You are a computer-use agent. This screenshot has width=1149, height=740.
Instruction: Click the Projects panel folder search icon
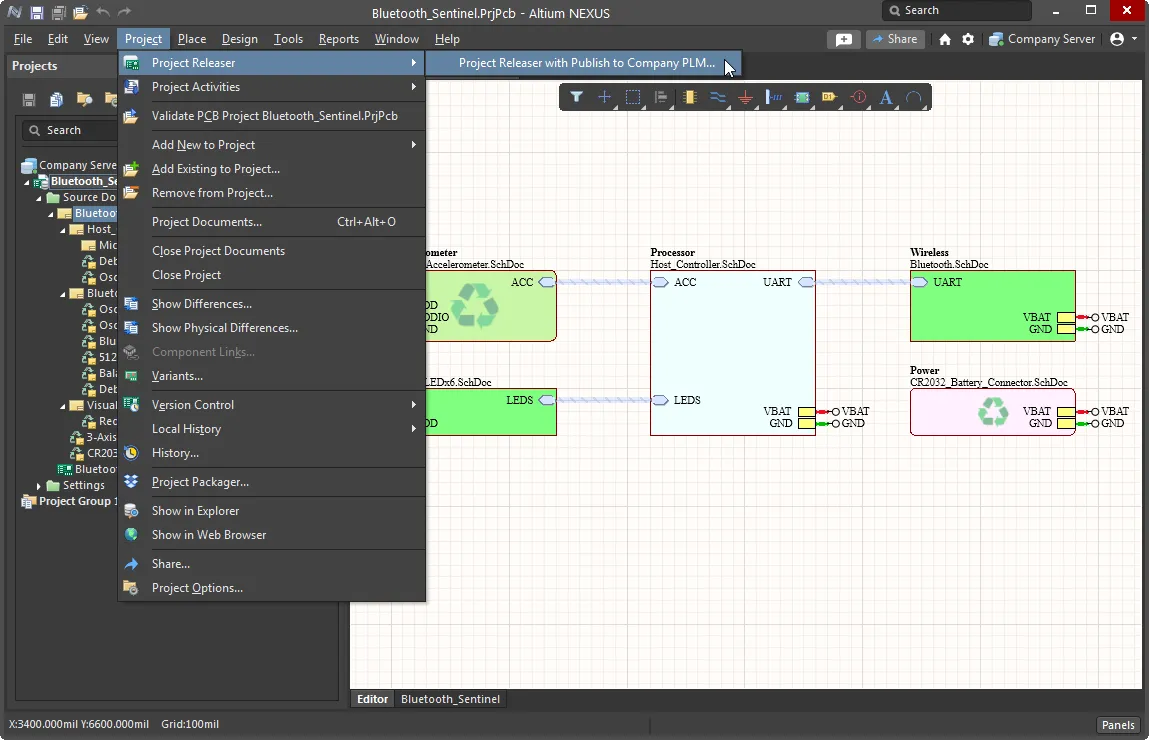[x=84, y=99]
